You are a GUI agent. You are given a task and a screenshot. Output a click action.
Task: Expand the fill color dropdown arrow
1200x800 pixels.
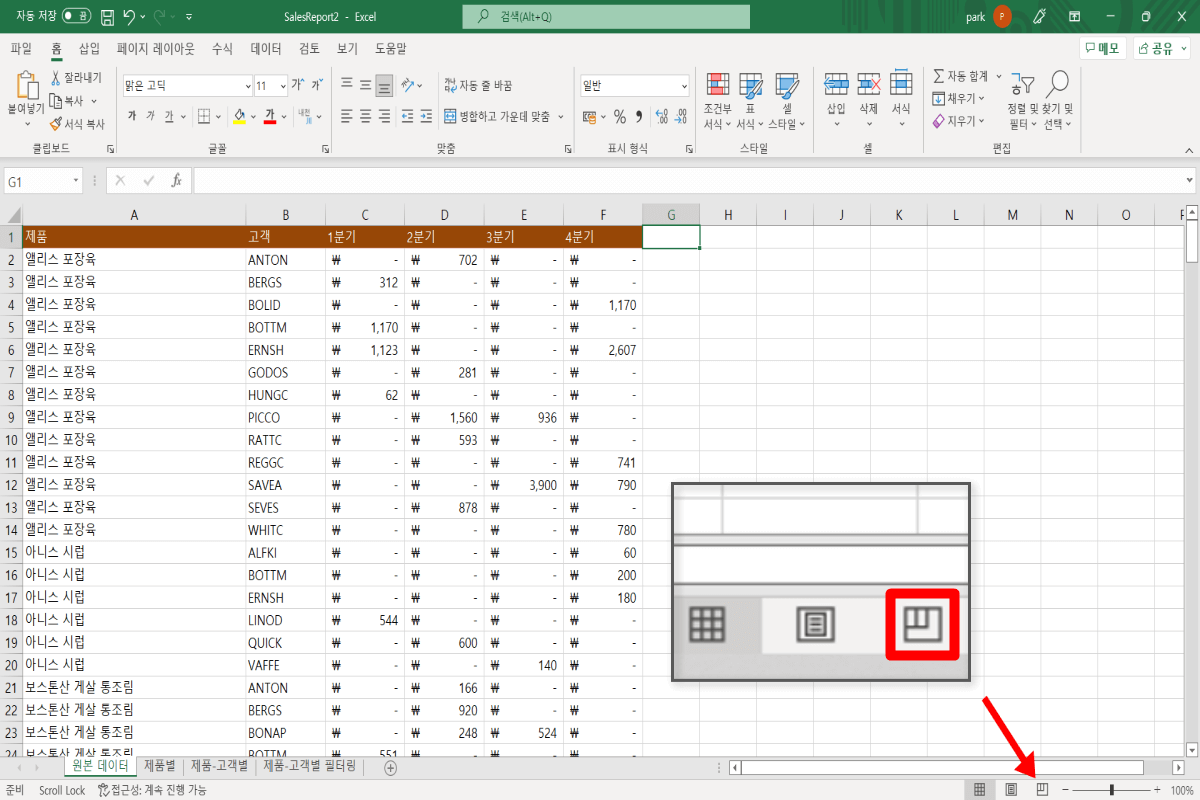pyautogui.click(x=254, y=117)
